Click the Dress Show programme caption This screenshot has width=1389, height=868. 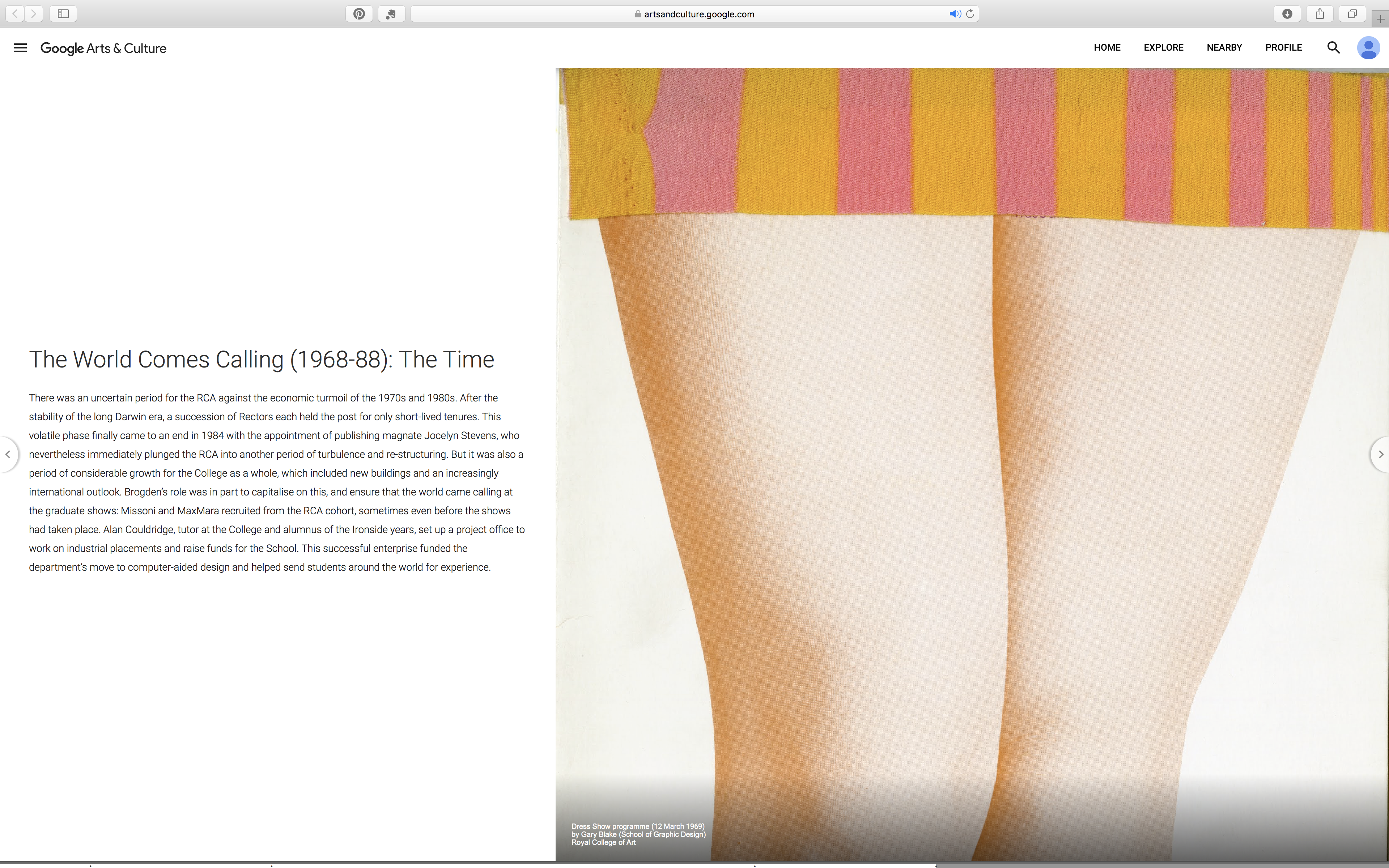tap(638, 826)
